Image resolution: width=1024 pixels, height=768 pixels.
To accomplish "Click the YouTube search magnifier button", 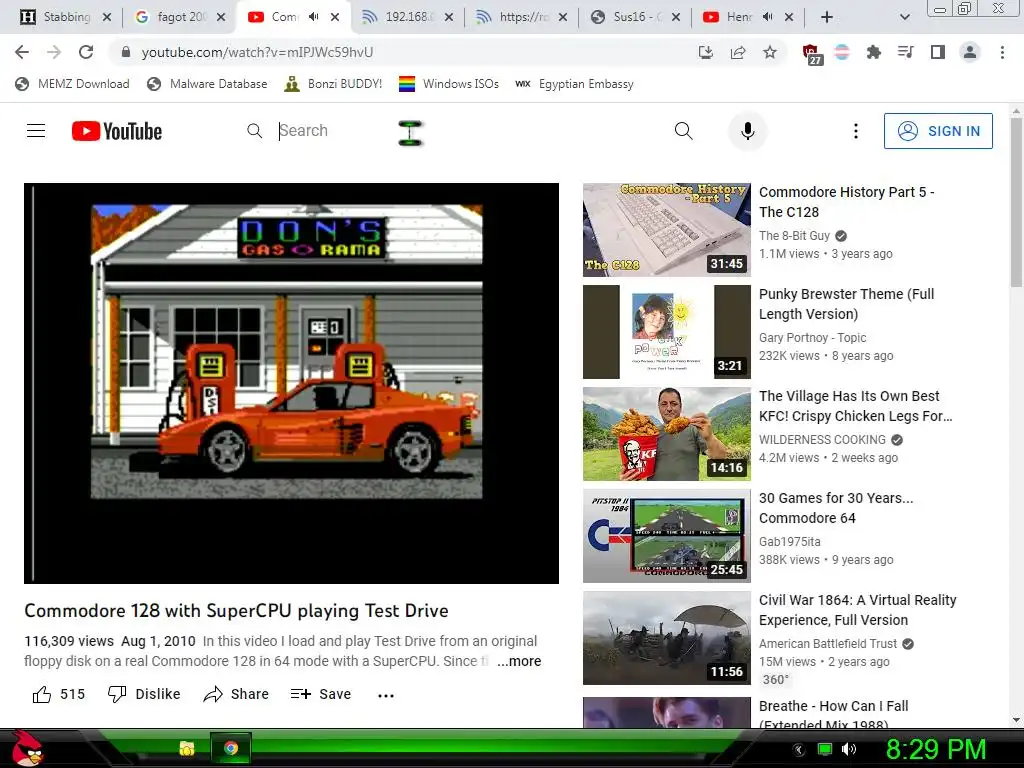I will point(683,131).
